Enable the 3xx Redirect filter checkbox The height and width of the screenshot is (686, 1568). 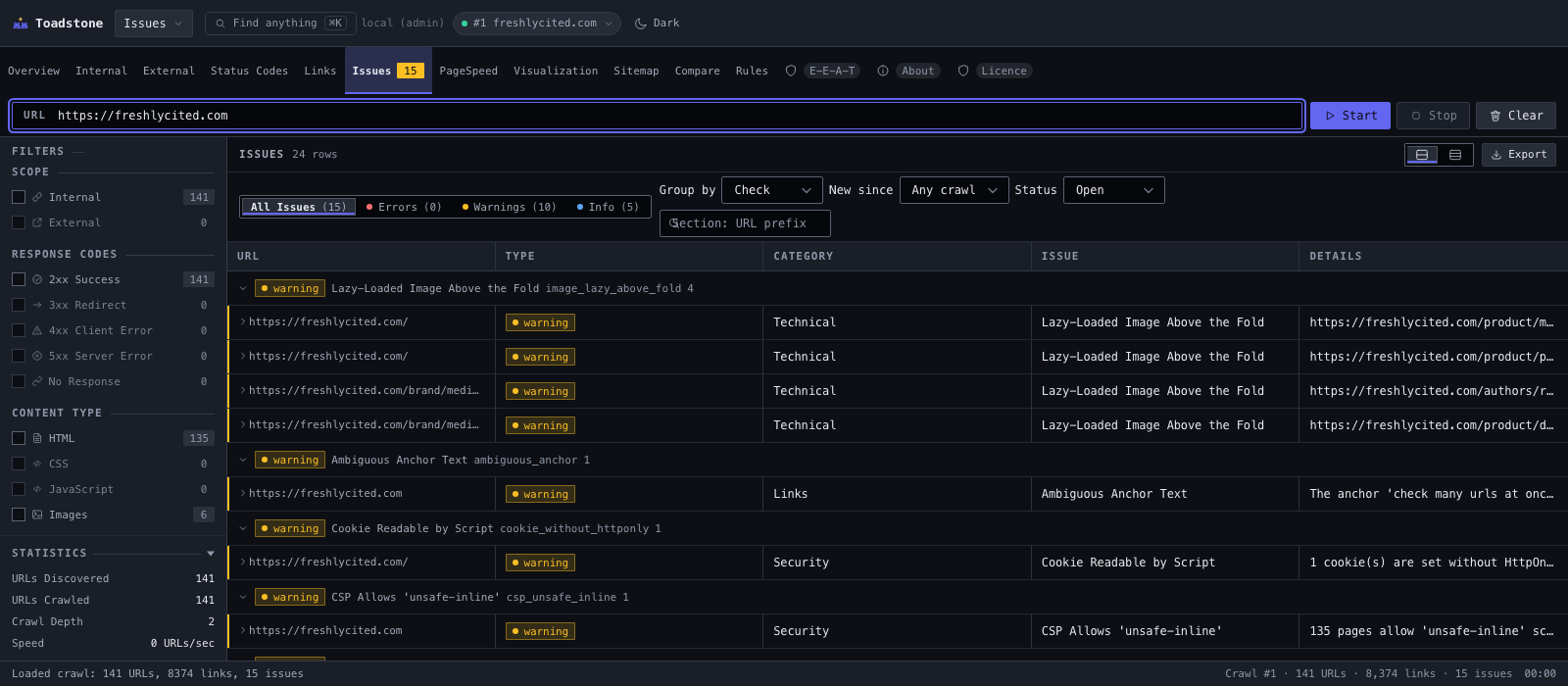[x=19, y=305]
